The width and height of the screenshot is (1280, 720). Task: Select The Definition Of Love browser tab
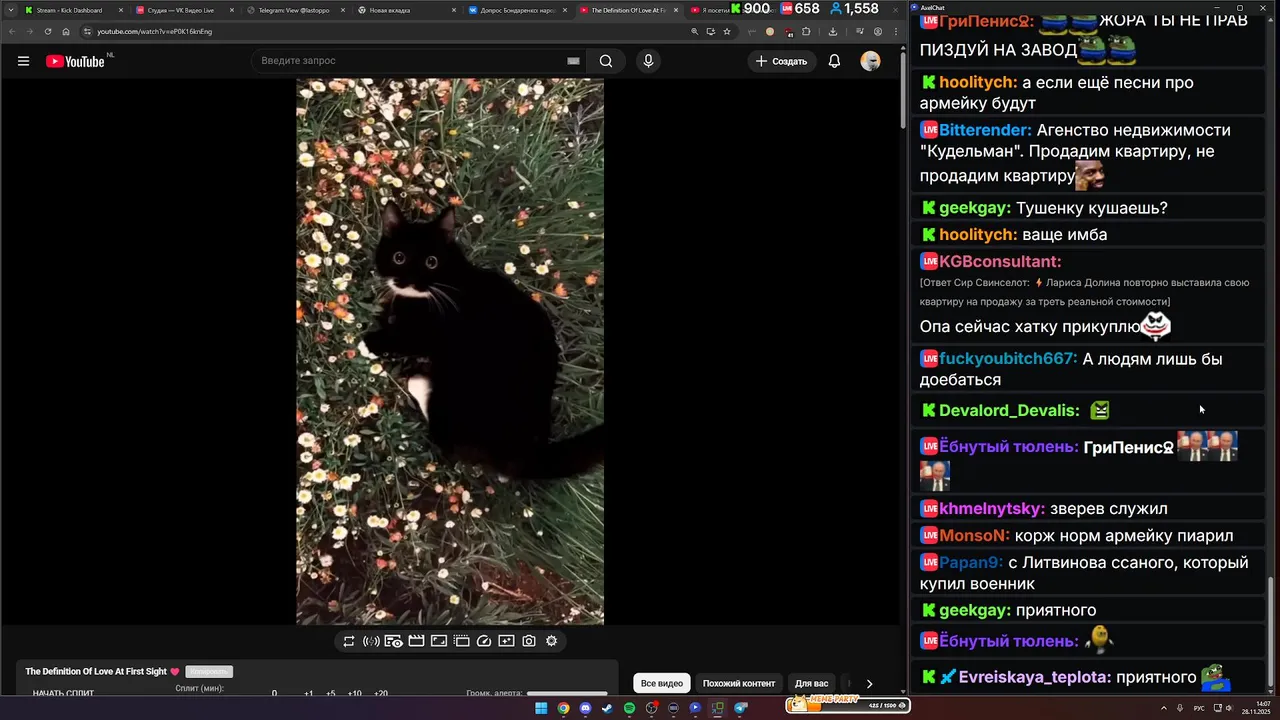pos(628,10)
